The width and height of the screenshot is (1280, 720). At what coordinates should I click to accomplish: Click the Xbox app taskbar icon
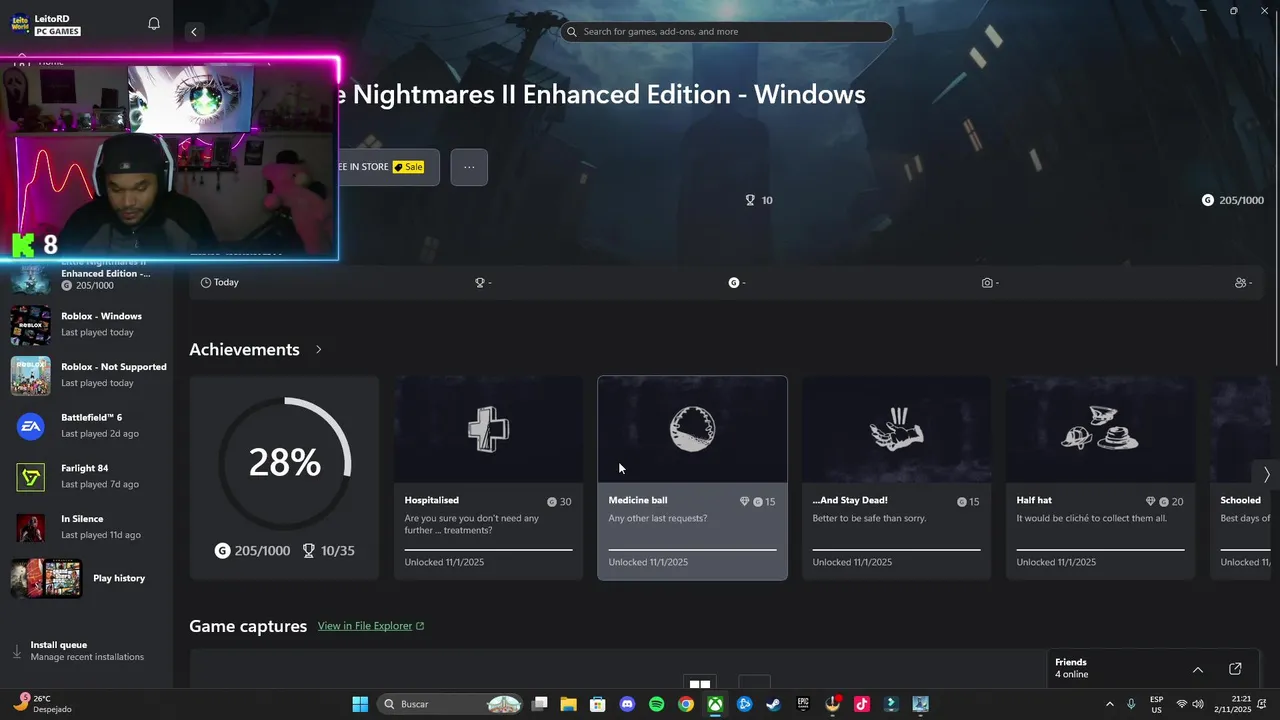pyautogui.click(x=715, y=704)
